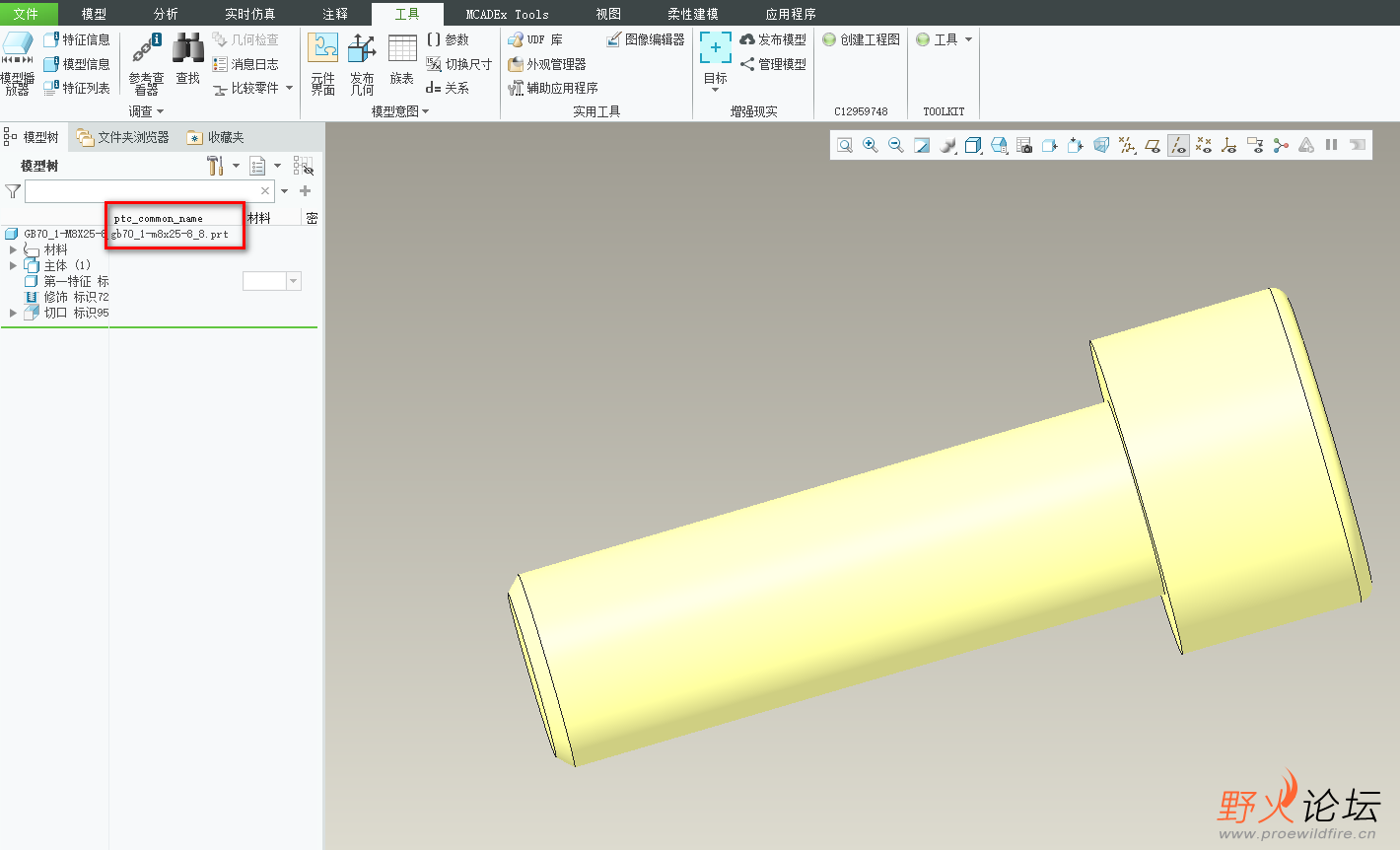The width and height of the screenshot is (1400, 850).
Task: Click the model tree filter search field
Action: click(x=143, y=191)
